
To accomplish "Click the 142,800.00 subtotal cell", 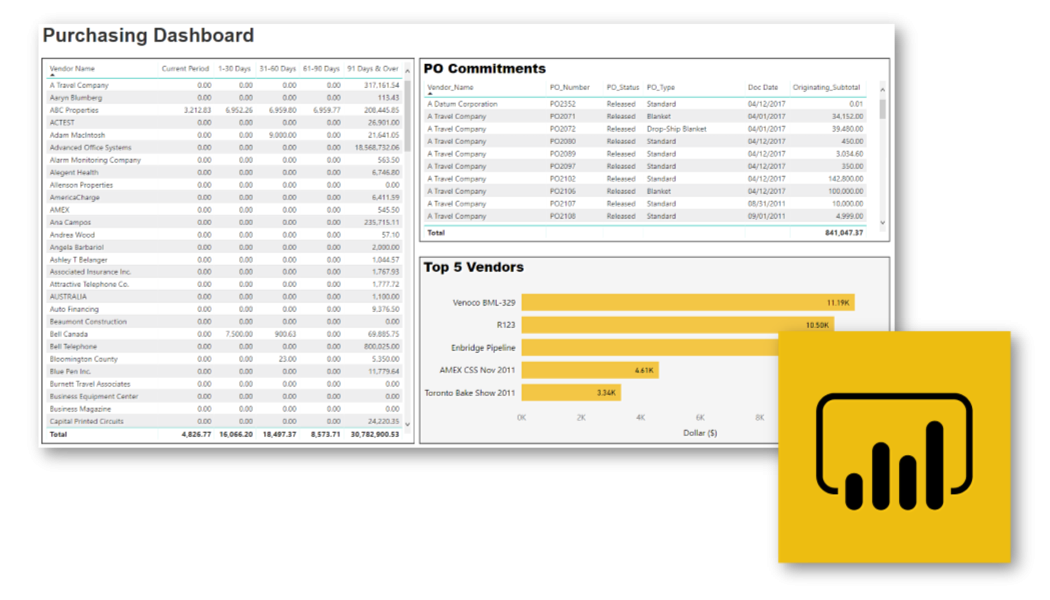I will point(846,179).
